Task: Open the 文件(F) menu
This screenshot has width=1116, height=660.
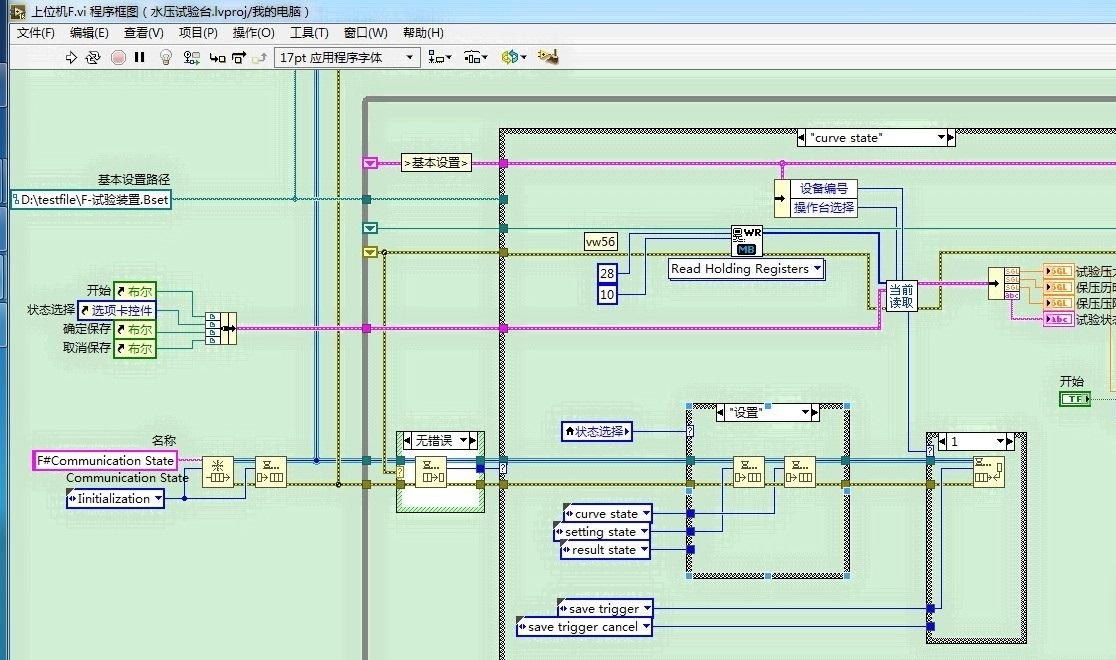Action: (36, 33)
